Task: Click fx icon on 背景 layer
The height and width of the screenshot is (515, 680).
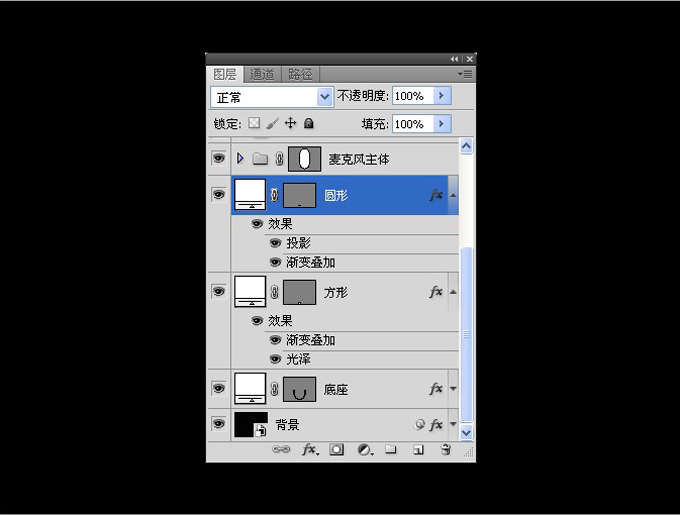Action: coord(436,424)
